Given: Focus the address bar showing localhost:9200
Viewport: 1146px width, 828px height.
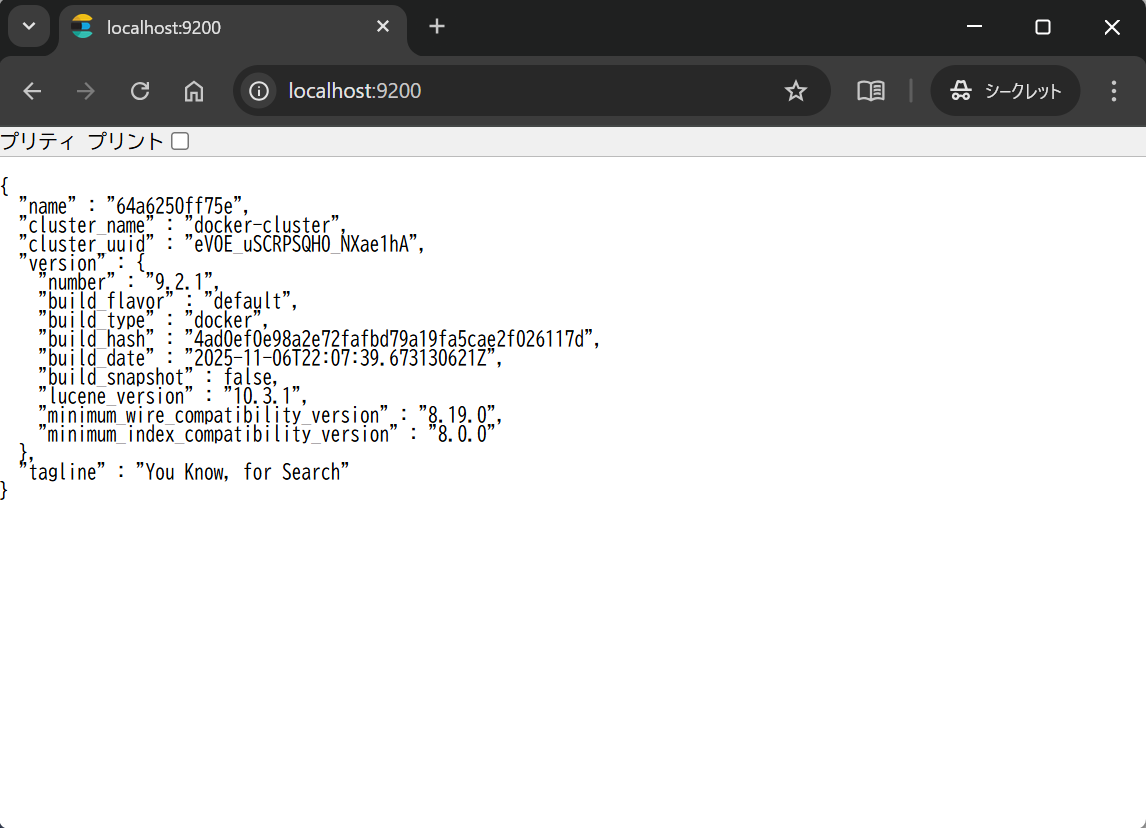Looking at the screenshot, I should (520, 91).
